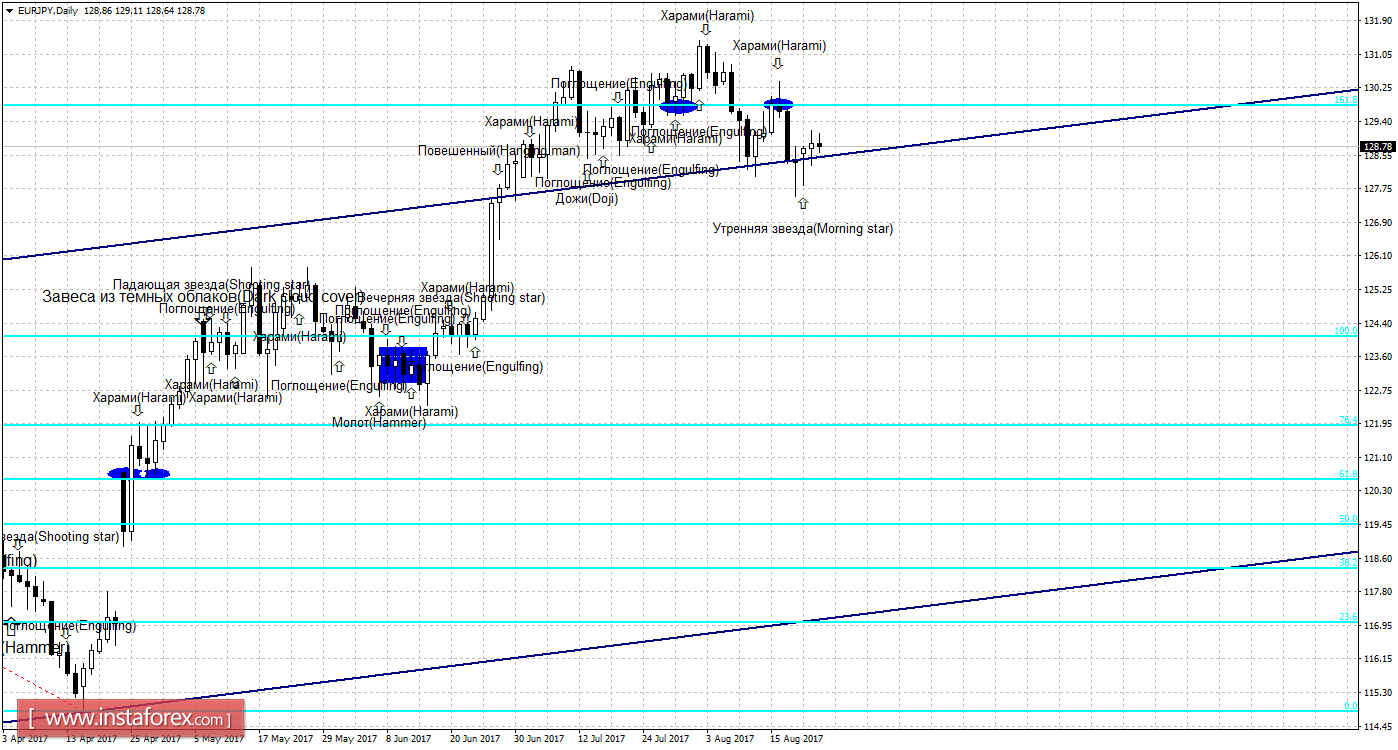Click the up arrow just above the Hammer label
1398x750 pixels.
tap(379, 408)
